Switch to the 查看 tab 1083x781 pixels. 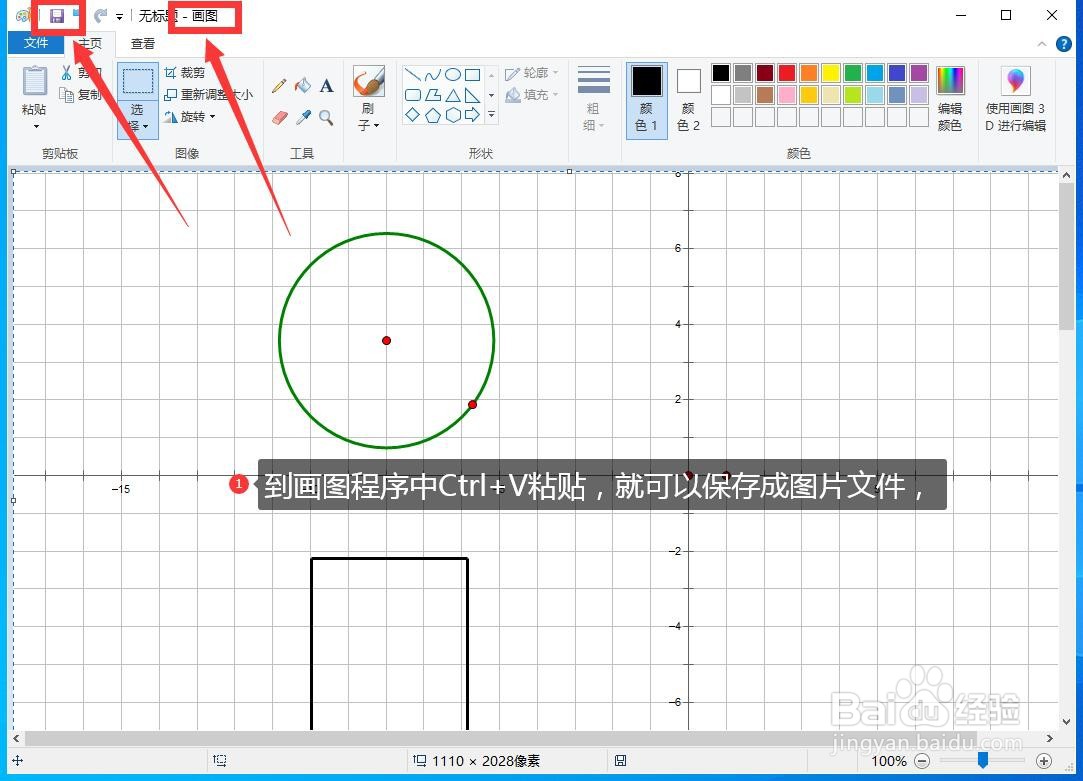pyautogui.click(x=142, y=43)
